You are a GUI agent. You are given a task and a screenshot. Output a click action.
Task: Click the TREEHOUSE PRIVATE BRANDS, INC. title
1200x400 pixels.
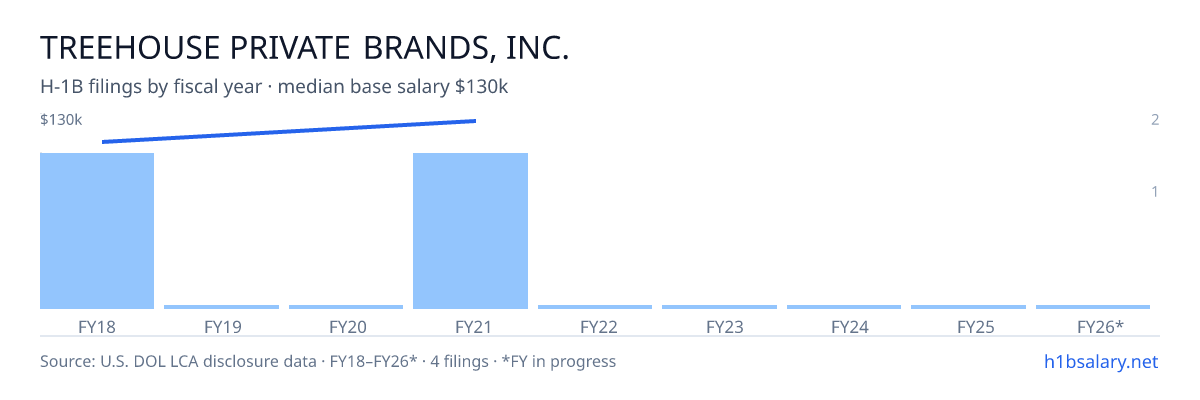[x=304, y=48]
